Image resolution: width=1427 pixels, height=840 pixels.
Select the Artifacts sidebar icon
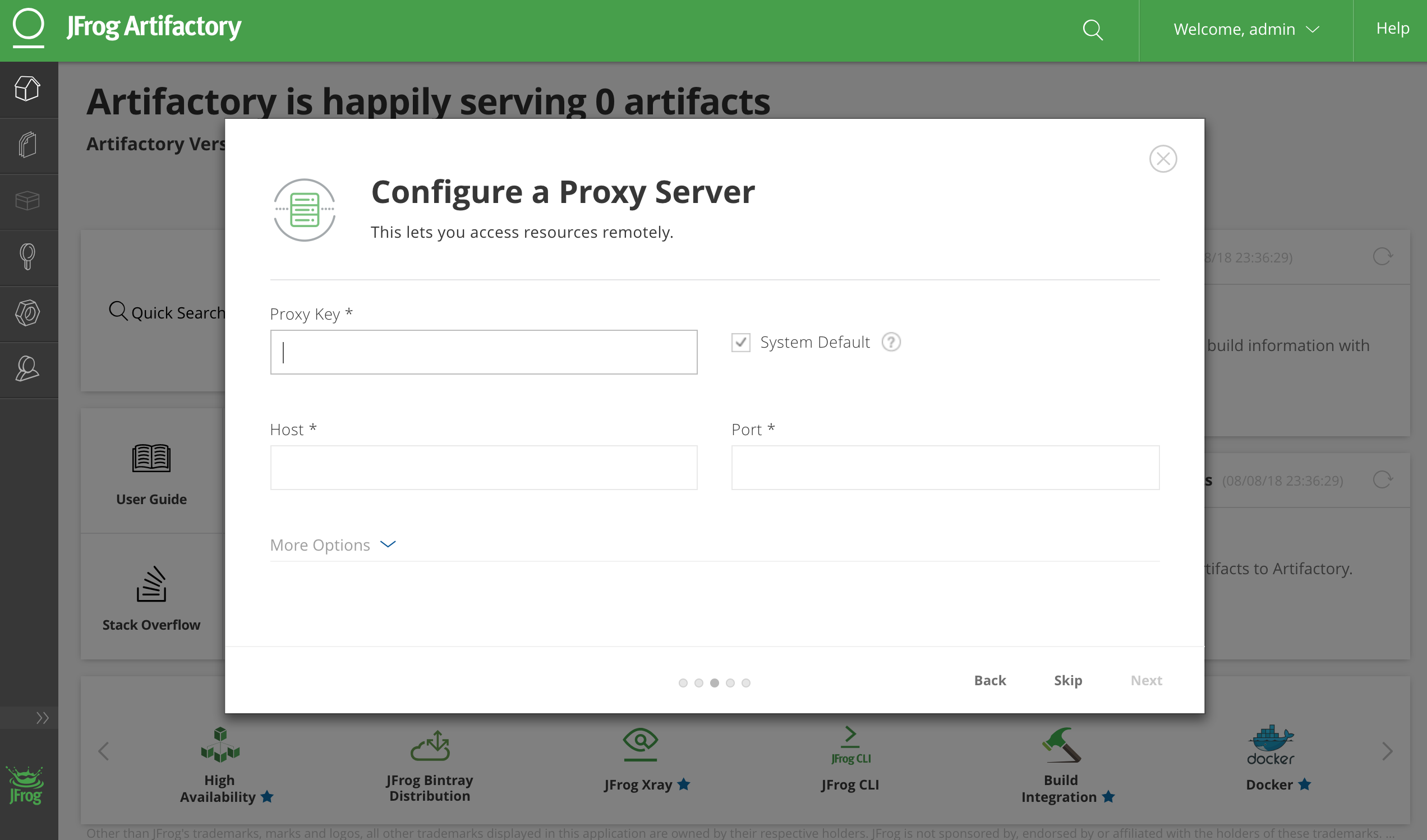pyautogui.click(x=28, y=145)
